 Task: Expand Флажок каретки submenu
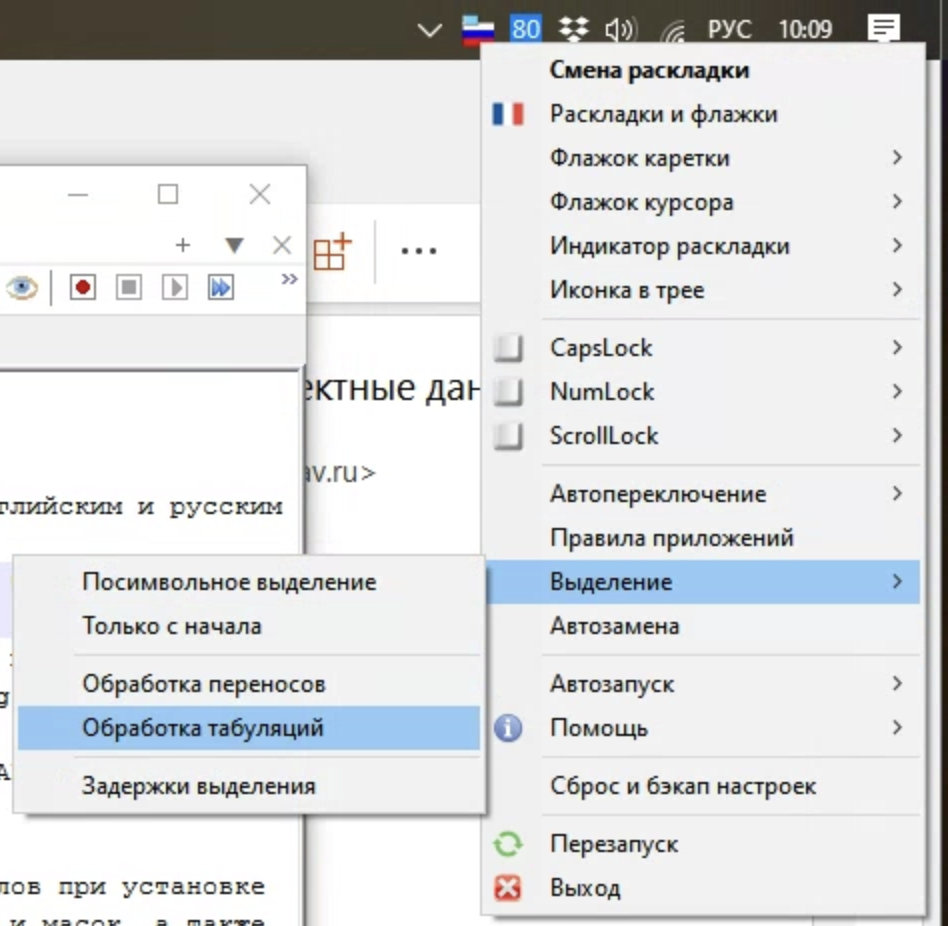pos(703,158)
